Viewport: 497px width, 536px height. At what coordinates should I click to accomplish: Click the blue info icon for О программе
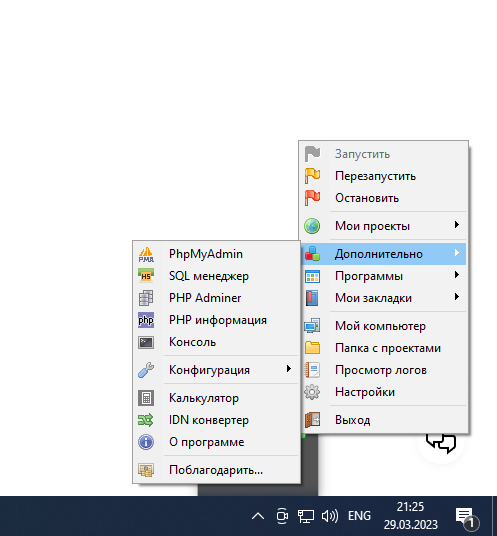pyautogui.click(x=146, y=442)
